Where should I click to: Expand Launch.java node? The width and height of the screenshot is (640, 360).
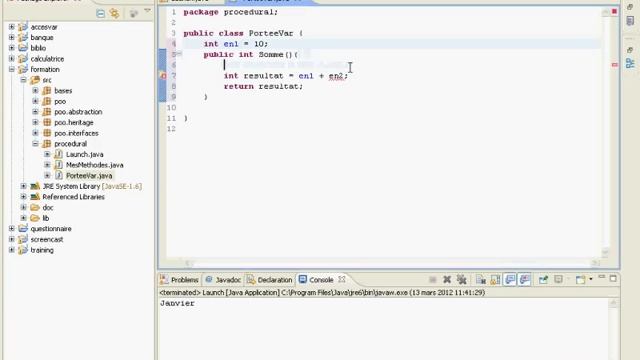pos(47,154)
